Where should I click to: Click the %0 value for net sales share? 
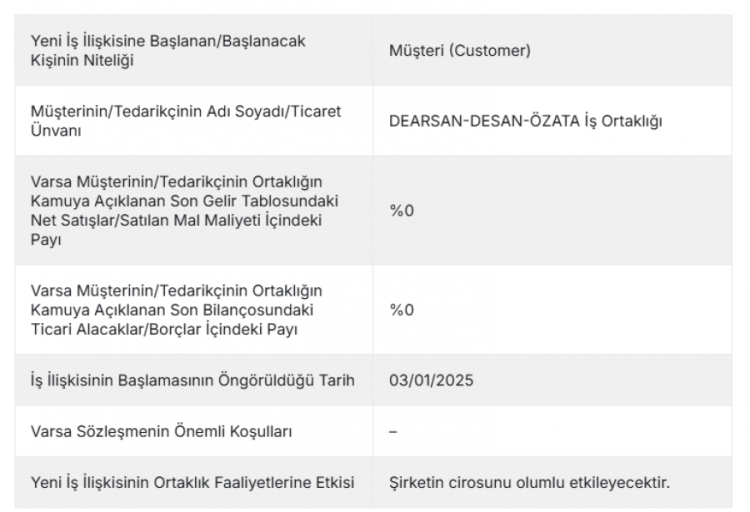pyautogui.click(x=401, y=212)
